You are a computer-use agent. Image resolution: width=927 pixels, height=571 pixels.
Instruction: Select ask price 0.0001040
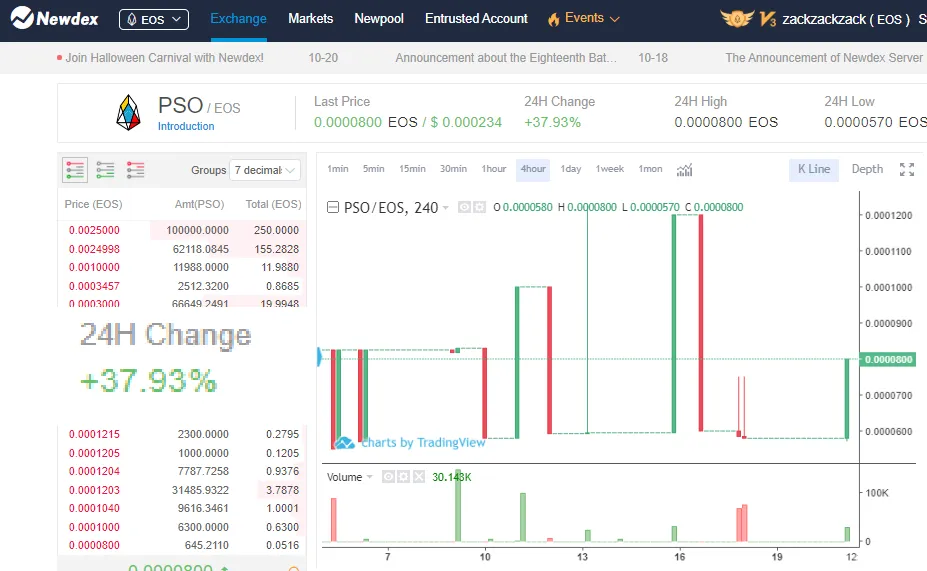click(x=94, y=508)
